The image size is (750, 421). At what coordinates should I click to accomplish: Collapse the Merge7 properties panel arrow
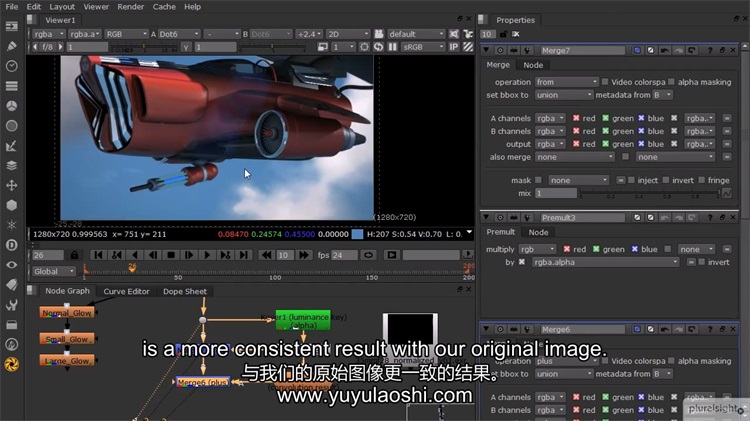(486, 50)
